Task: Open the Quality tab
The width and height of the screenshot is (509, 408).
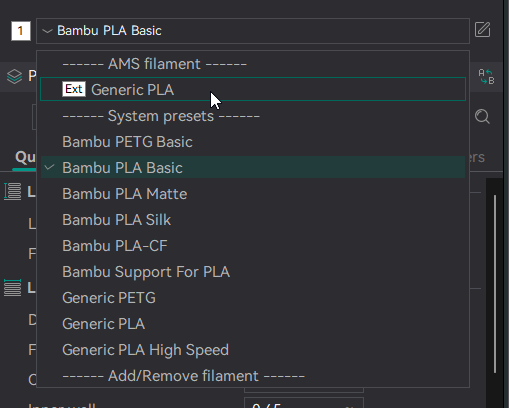Action: (x=25, y=157)
